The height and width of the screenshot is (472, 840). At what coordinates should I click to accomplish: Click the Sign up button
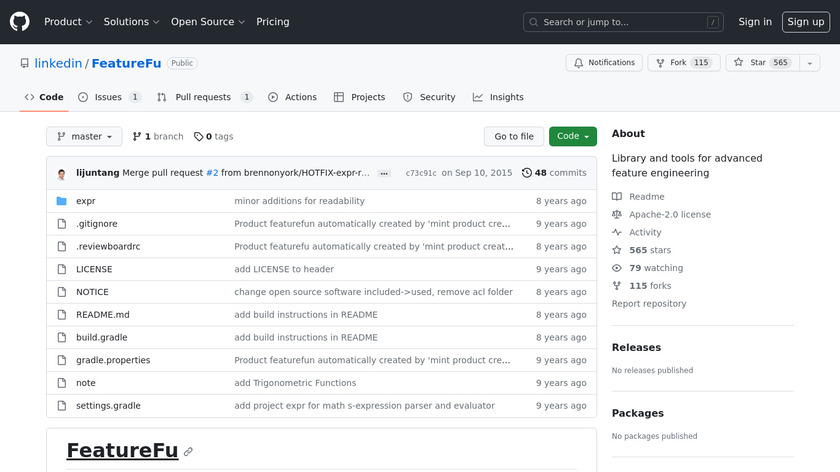(x=805, y=22)
